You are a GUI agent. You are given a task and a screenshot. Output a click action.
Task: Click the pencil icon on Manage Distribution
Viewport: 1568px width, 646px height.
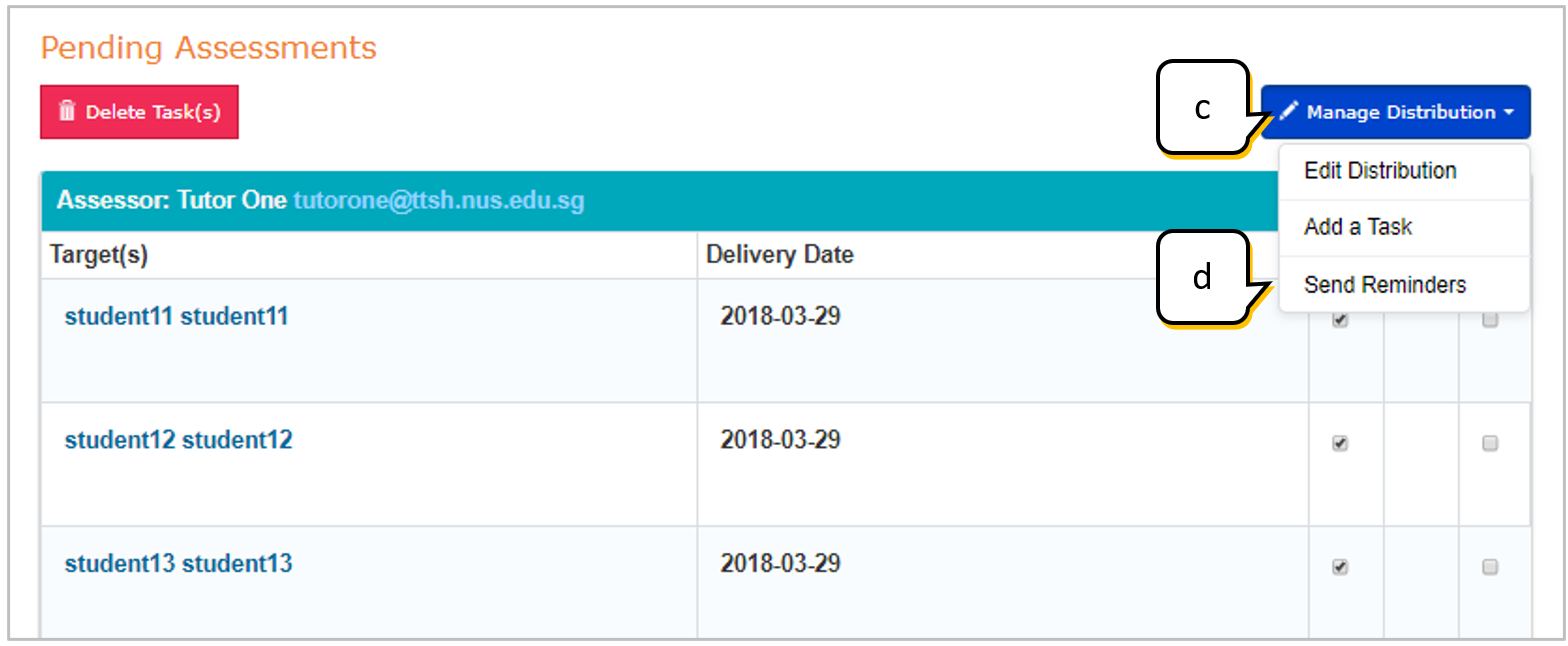click(1288, 112)
